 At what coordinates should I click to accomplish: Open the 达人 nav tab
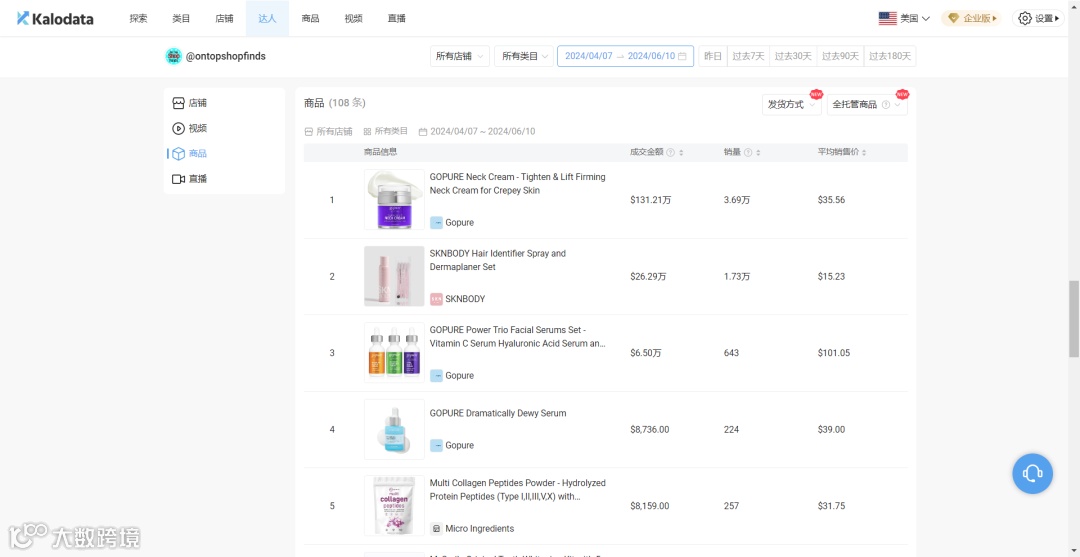(x=267, y=19)
